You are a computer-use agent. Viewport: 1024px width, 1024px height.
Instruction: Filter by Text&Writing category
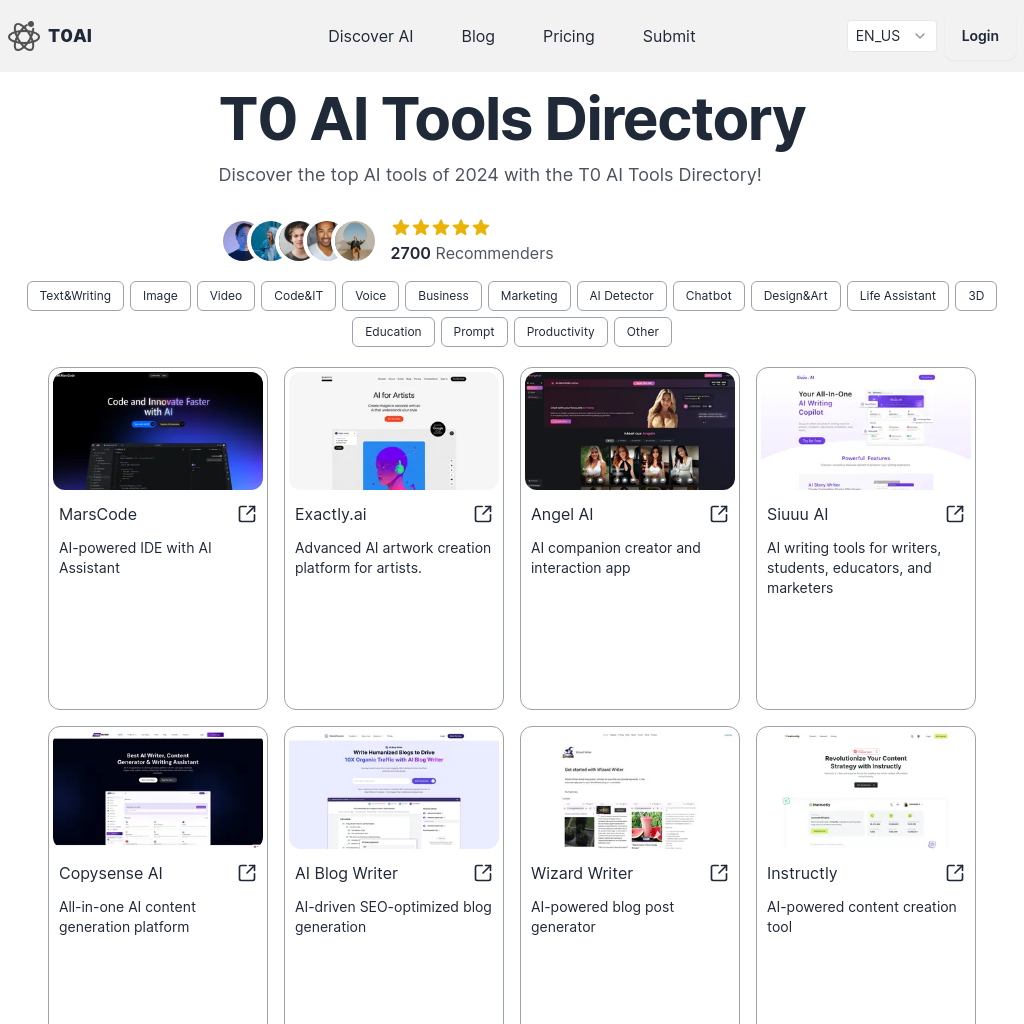pos(75,296)
